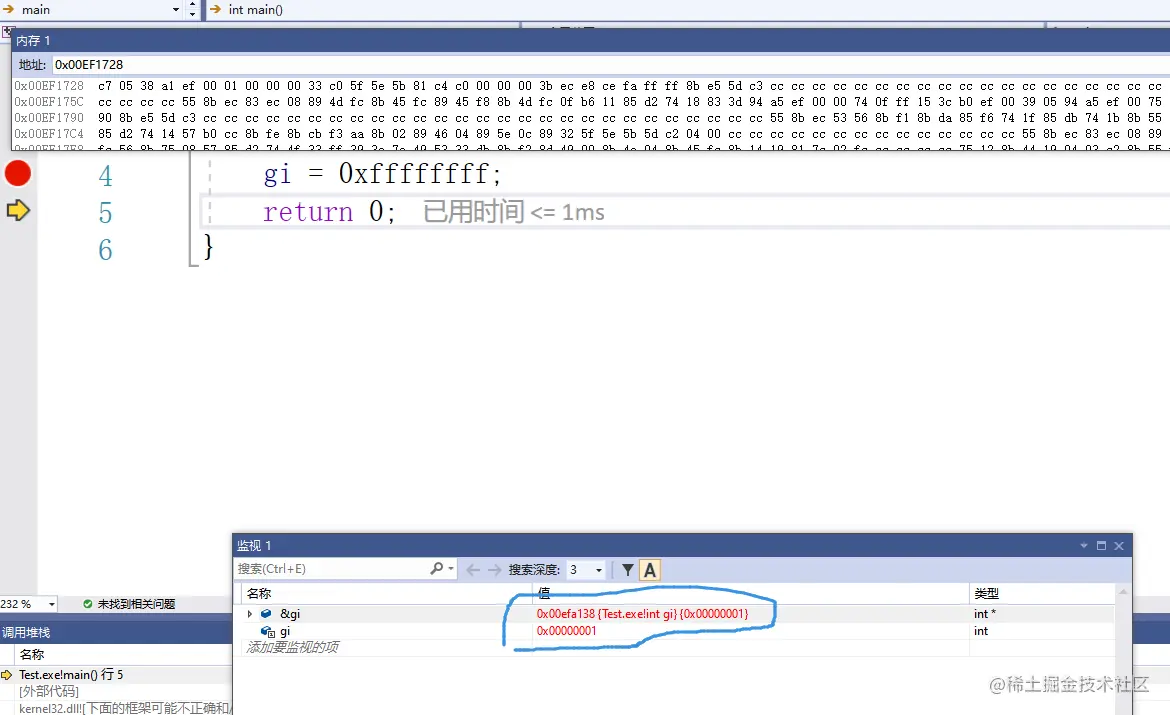
Task: Click the 名称 column header in call stack
Action: (x=31, y=655)
